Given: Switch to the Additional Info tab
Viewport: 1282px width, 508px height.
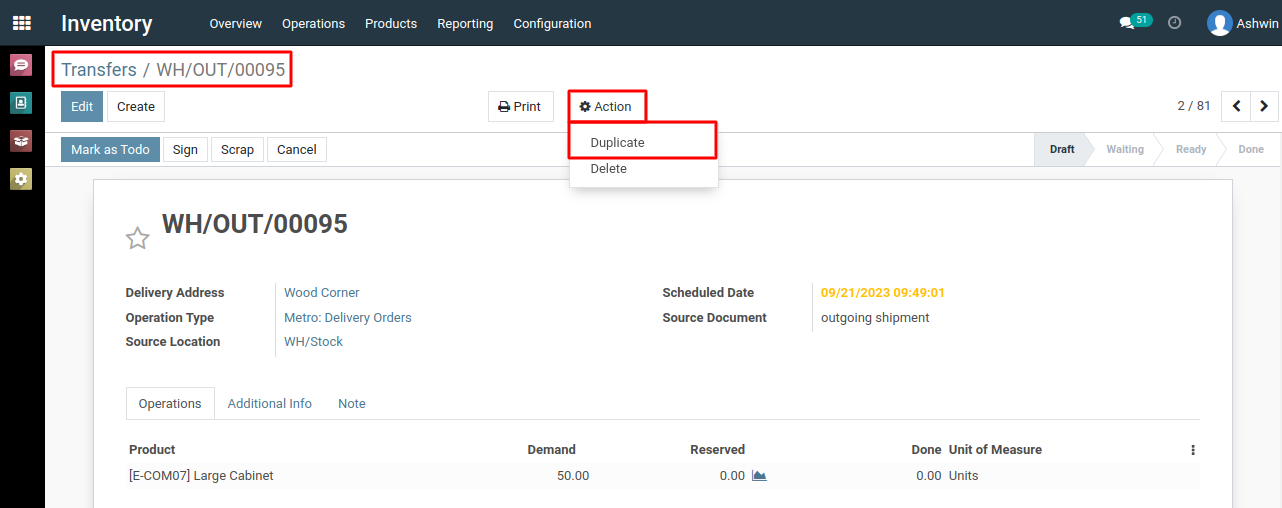Looking at the screenshot, I should pos(270,404).
